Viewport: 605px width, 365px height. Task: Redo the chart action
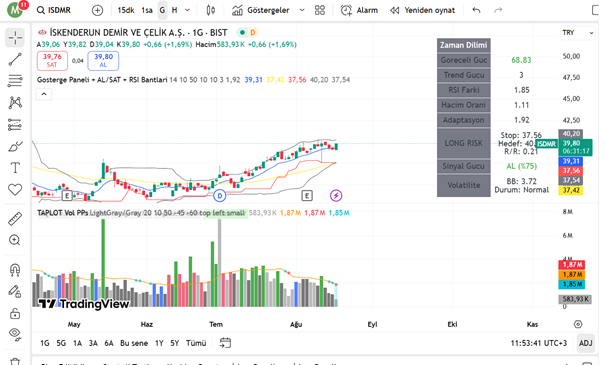[x=498, y=10]
